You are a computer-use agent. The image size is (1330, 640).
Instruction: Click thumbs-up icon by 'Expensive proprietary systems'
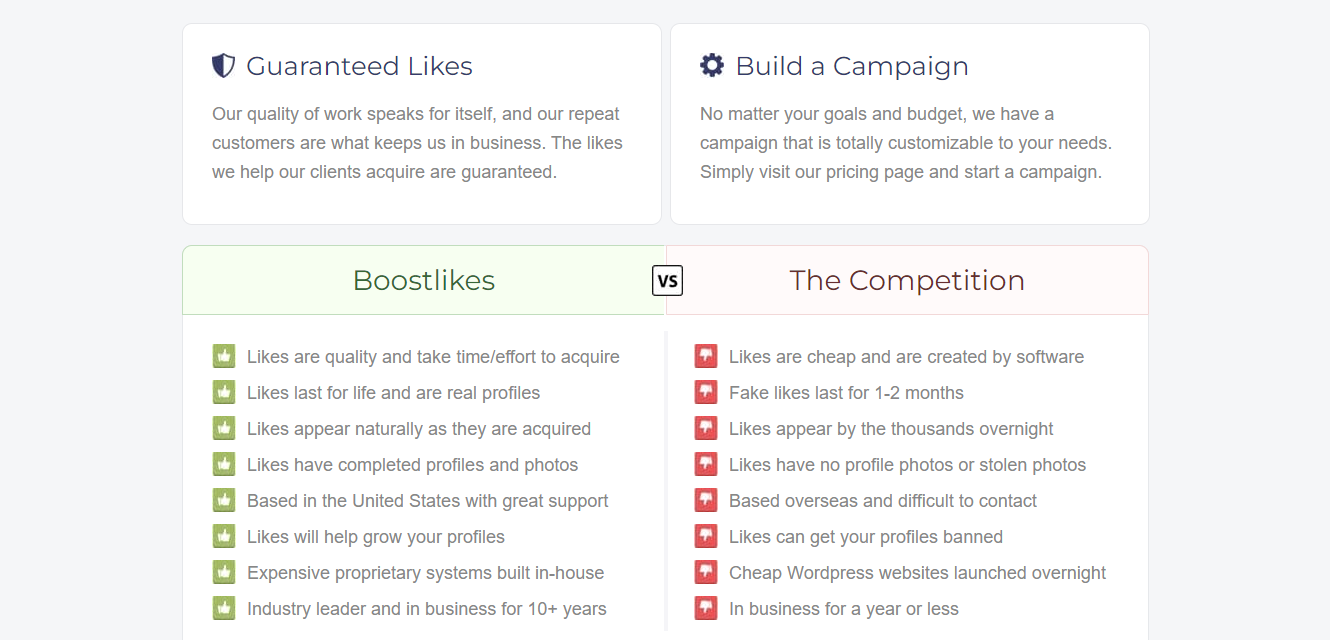pos(224,573)
